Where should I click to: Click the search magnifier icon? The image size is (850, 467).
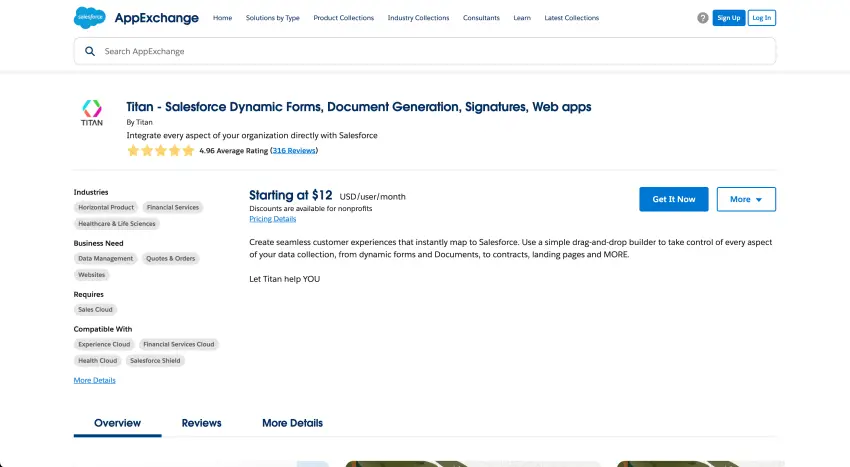coord(90,51)
